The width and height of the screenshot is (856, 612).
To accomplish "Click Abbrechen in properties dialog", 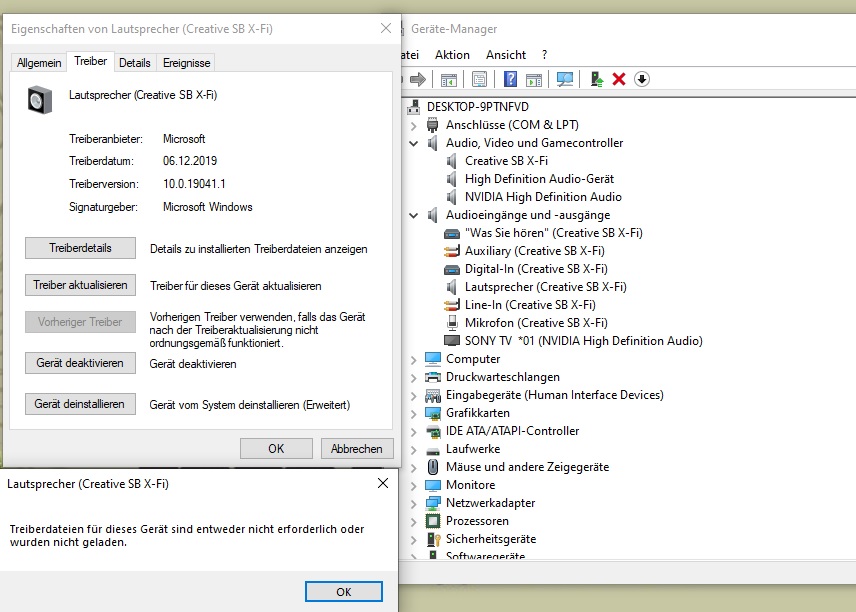I will pyautogui.click(x=357, y=449).
